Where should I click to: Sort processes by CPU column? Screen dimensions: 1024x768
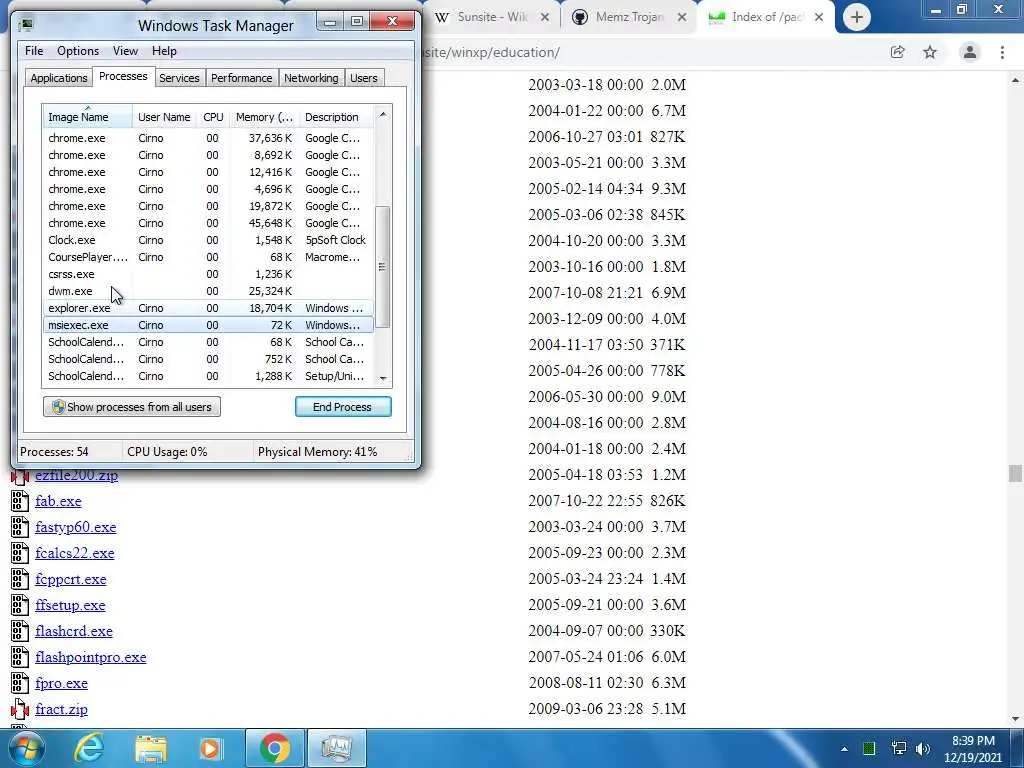(x=213, y=117)
